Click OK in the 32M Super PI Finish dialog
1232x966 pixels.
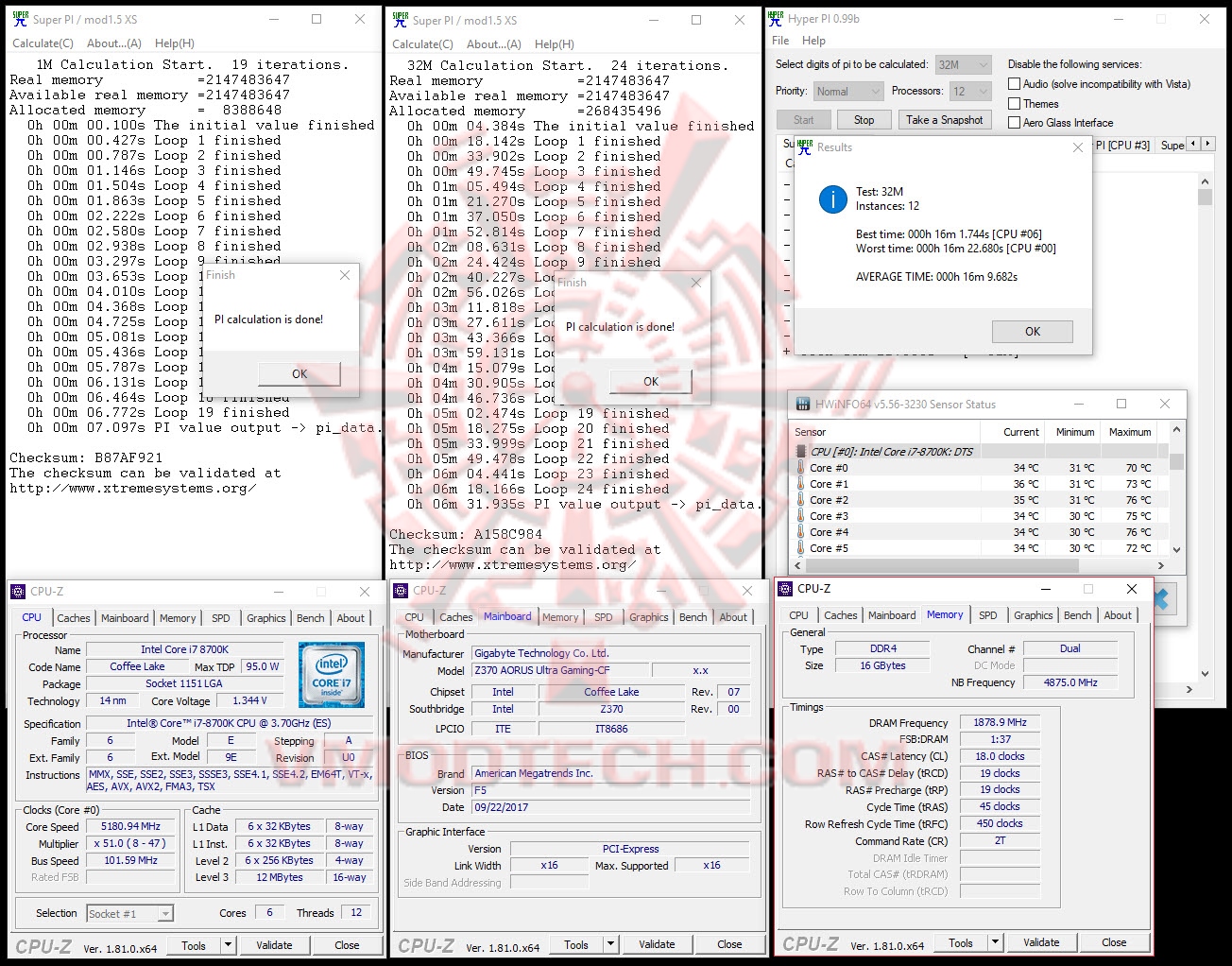coord(651,382)
